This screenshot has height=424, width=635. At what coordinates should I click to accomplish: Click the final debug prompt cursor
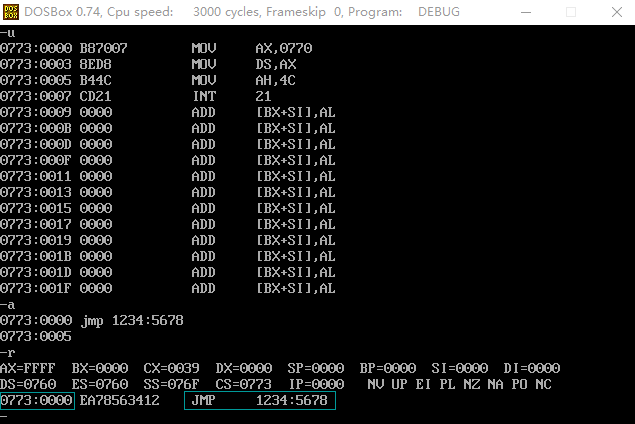coord(4,416)
